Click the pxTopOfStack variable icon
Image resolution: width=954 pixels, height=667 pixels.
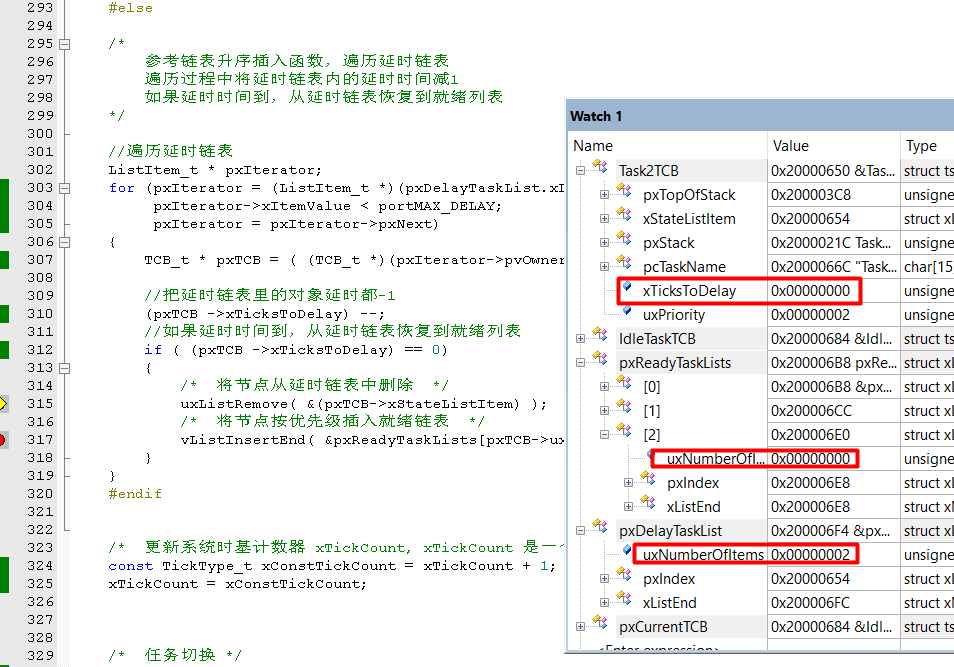624,190
